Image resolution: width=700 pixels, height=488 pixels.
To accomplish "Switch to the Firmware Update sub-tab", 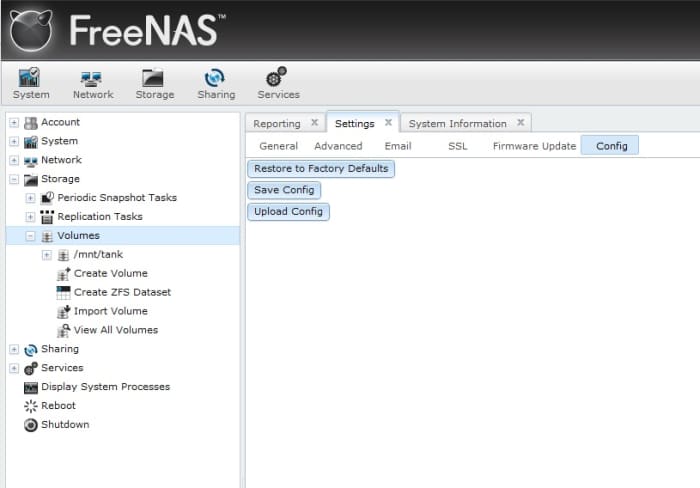I will [534, 146].
